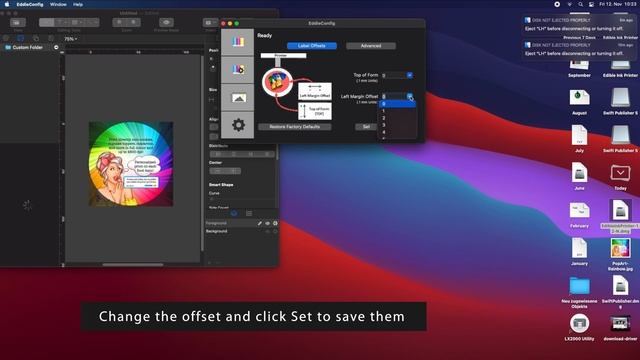Open the EddieConfig menu in menu bar

30,4
